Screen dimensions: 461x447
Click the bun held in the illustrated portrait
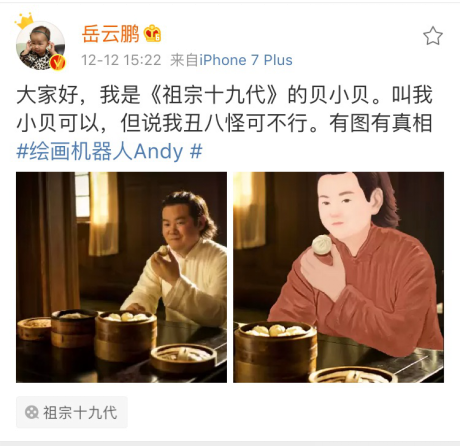[322, 245]
